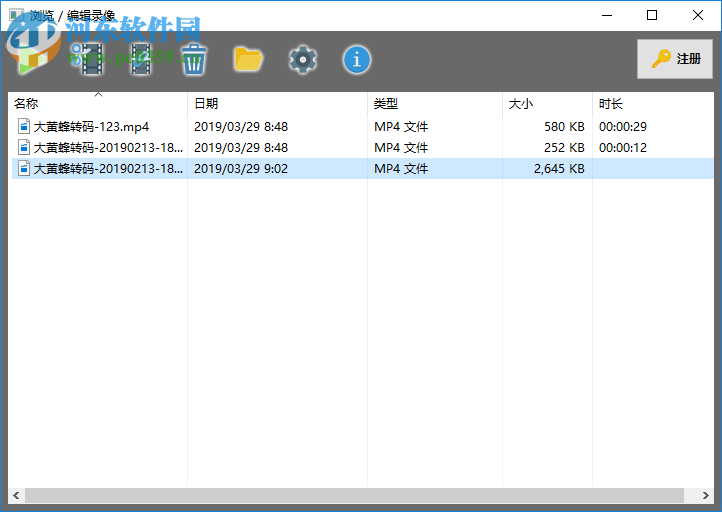This screenshot has height=512, width=722.
Task: Show info with the blue information icon
Action: pyautogui.click(x=356, y=59)
